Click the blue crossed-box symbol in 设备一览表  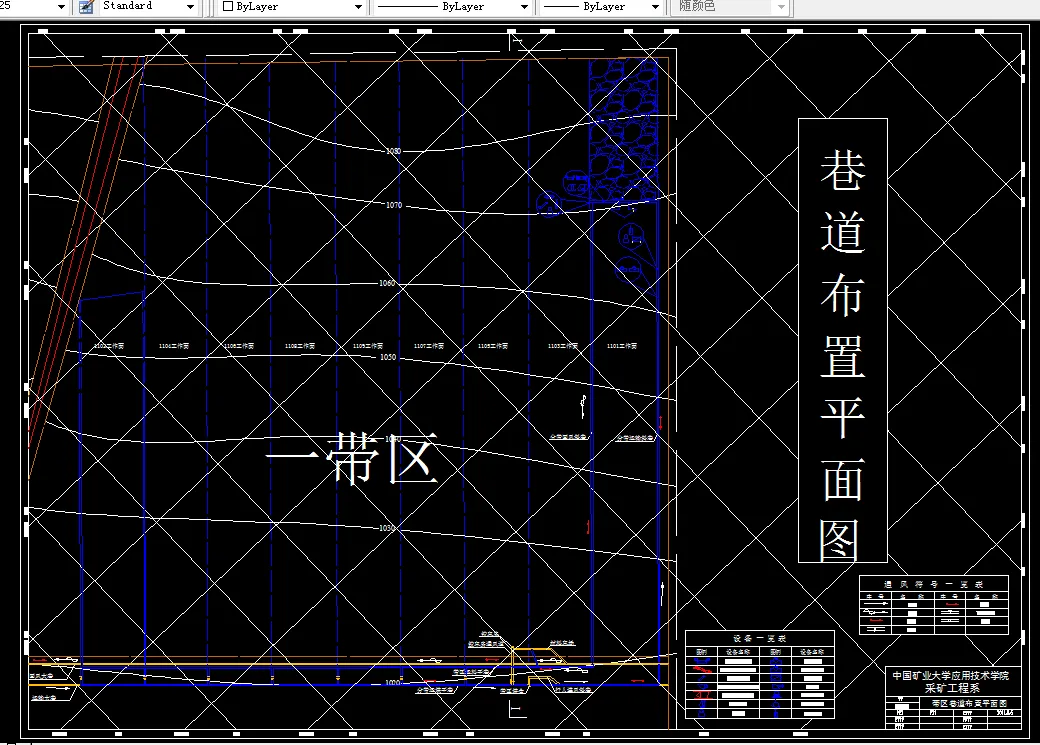[x=776, y=677]
